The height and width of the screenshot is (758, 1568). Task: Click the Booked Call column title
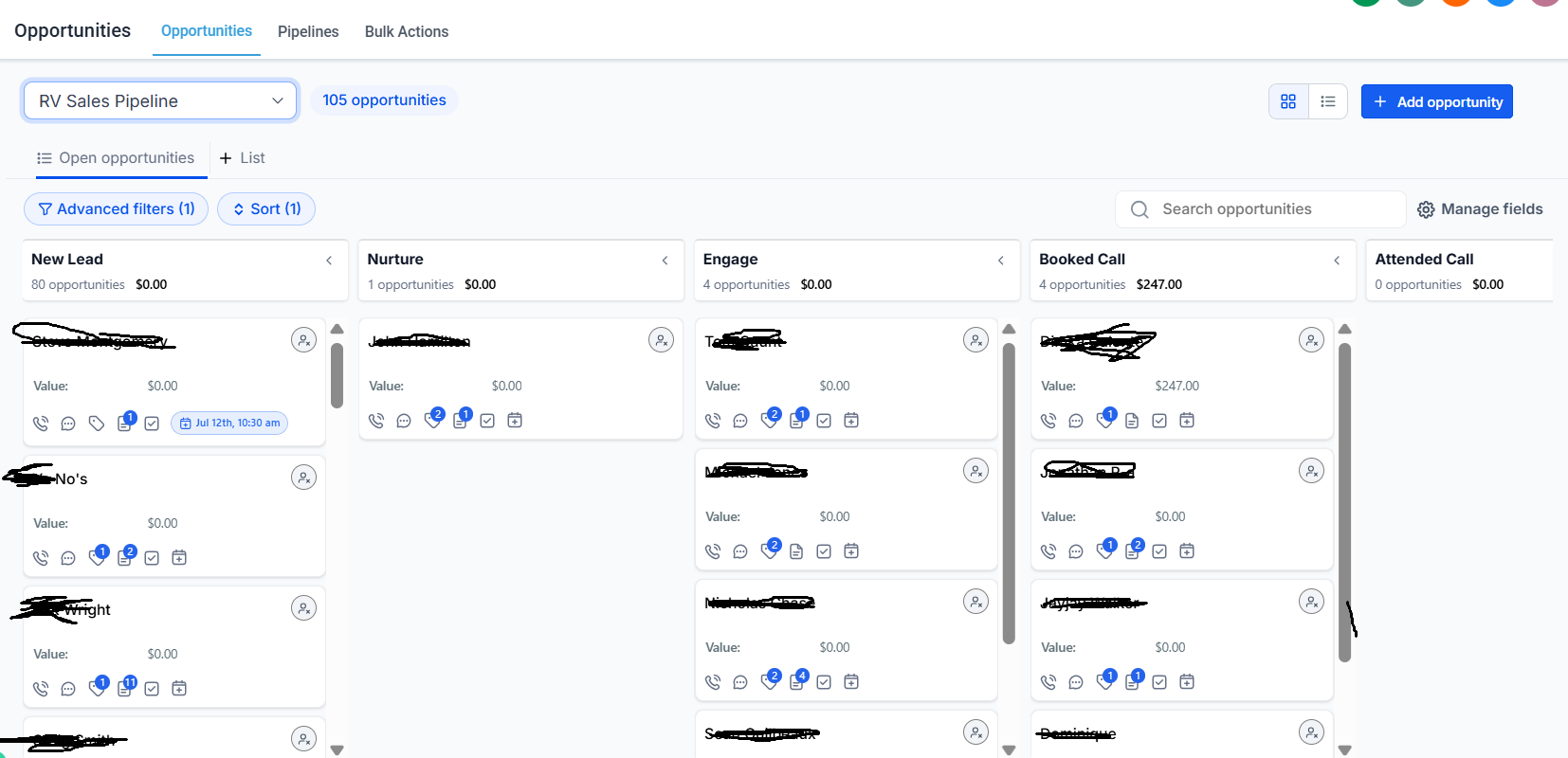pyautogui.click(x=1082, y=259)
